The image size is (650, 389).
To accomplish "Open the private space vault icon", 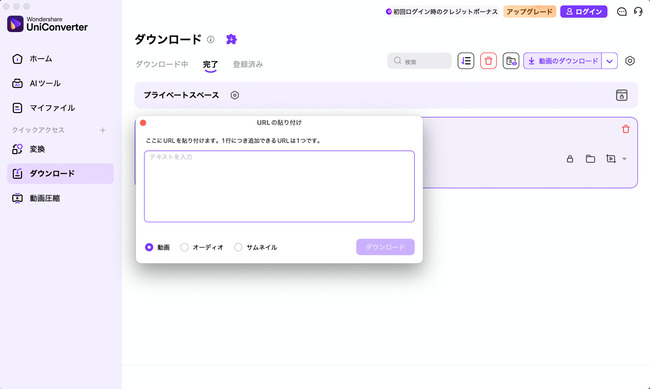I will click(621, 95).
